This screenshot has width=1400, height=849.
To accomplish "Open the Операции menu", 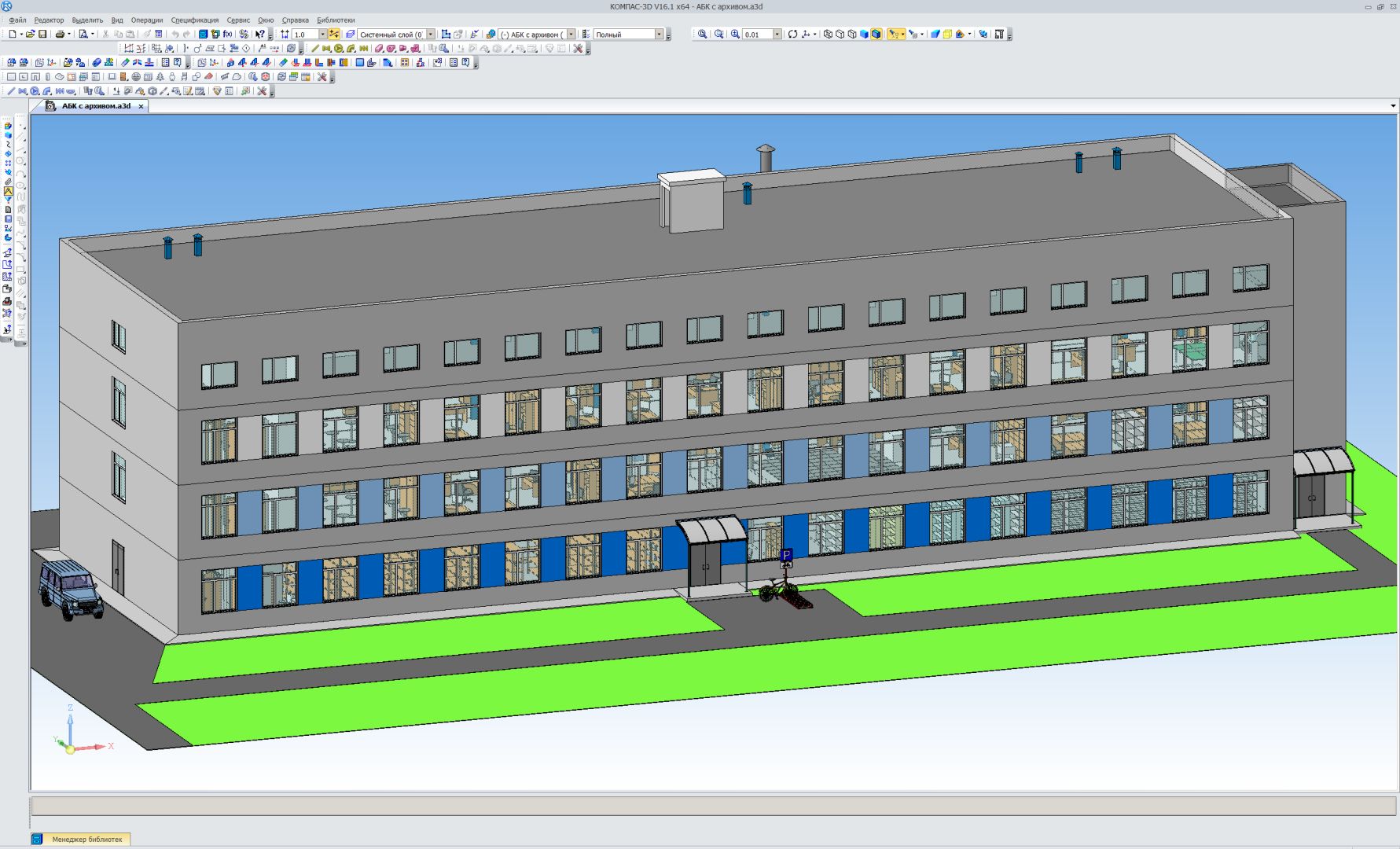I will point(147,20).
